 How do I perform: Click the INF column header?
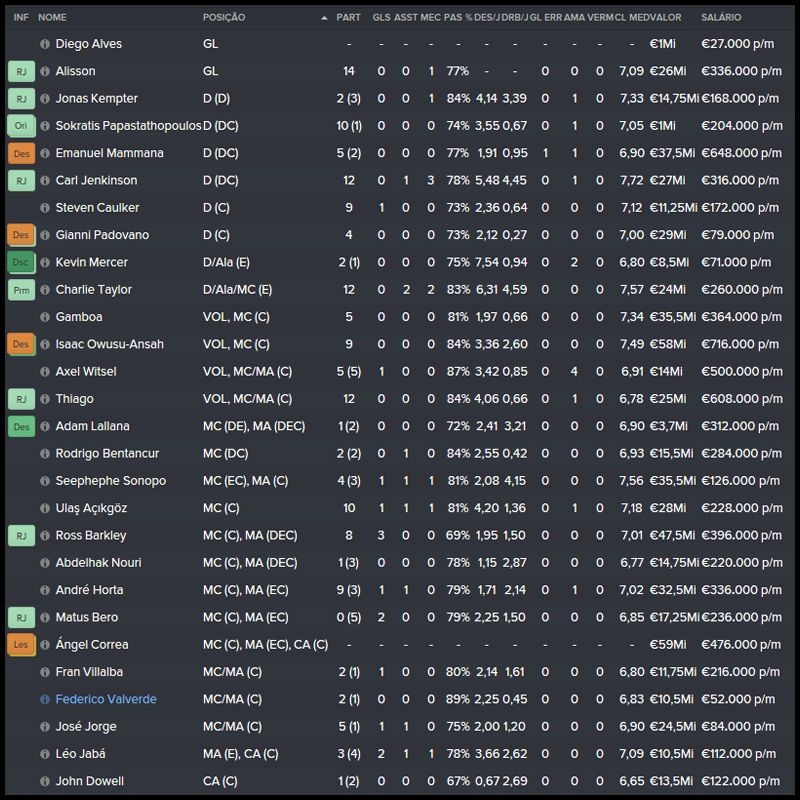pos(21,18)
